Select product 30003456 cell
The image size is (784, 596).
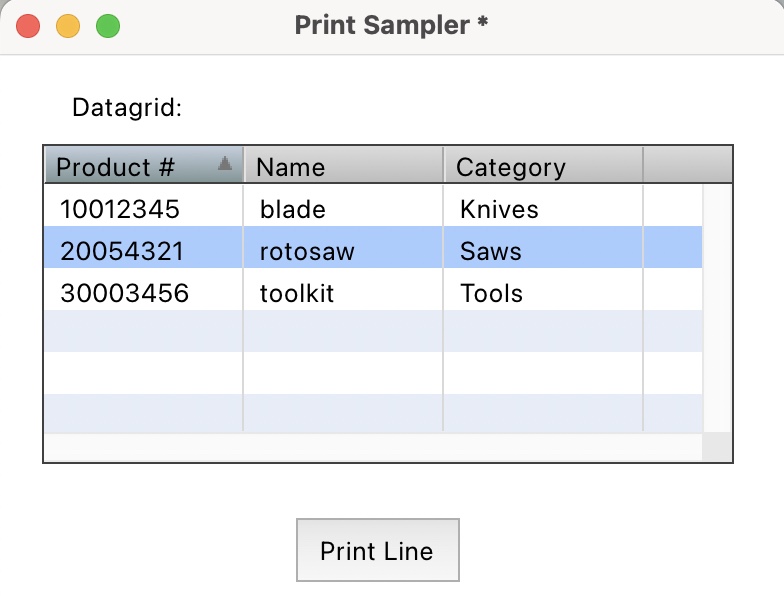click(124, 293)
